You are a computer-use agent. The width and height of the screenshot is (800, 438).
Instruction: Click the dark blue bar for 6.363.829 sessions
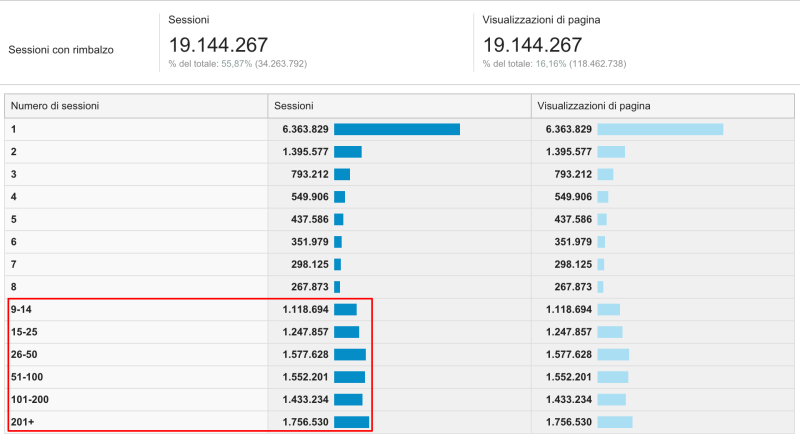click(396, 129)
